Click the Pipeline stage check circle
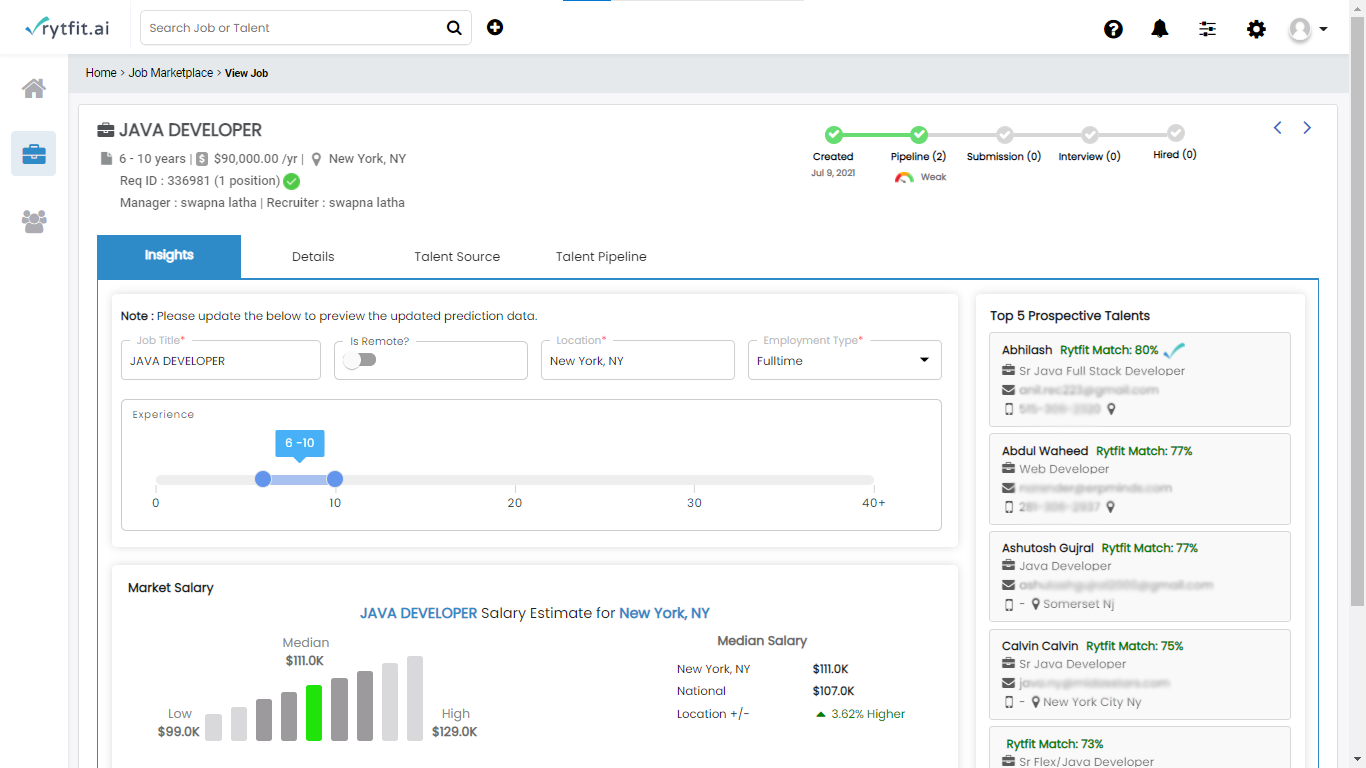This screenshot has width=1366, height=768. pyautogui.click(x=919, y=134)
